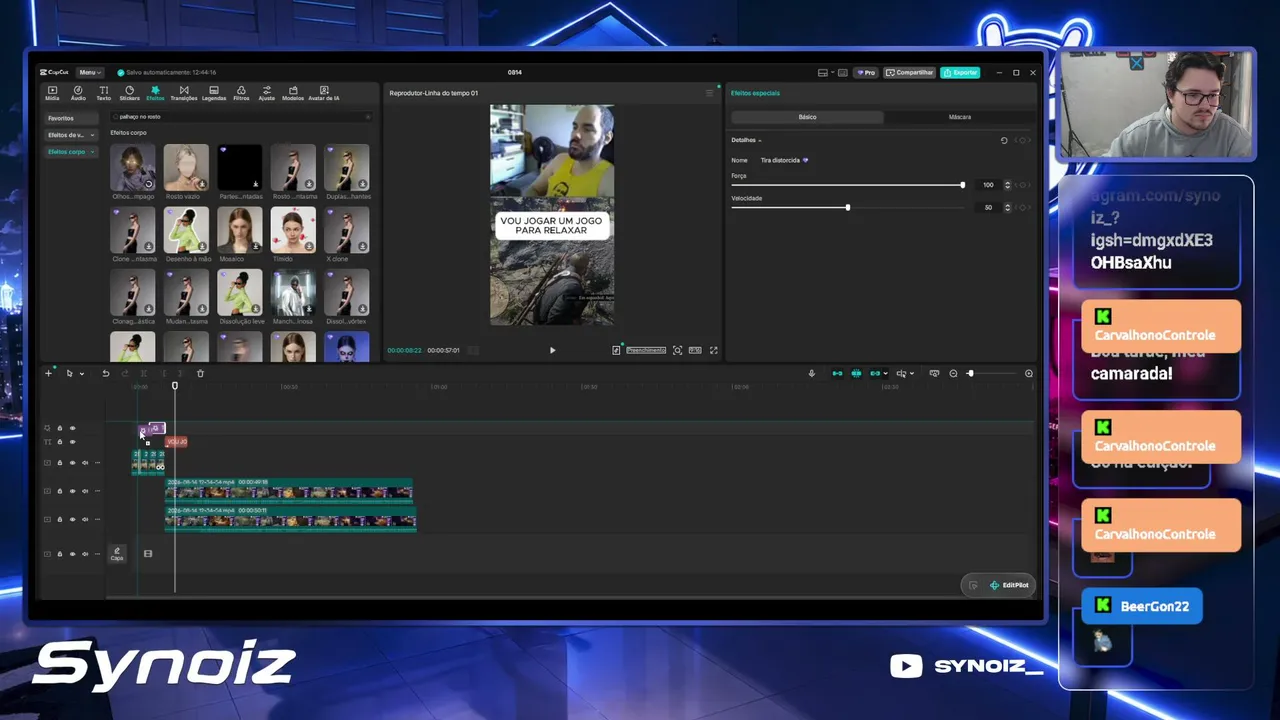Screen dimensions: 1280x720
Task: Open the Texto panel
Action: 103,93
